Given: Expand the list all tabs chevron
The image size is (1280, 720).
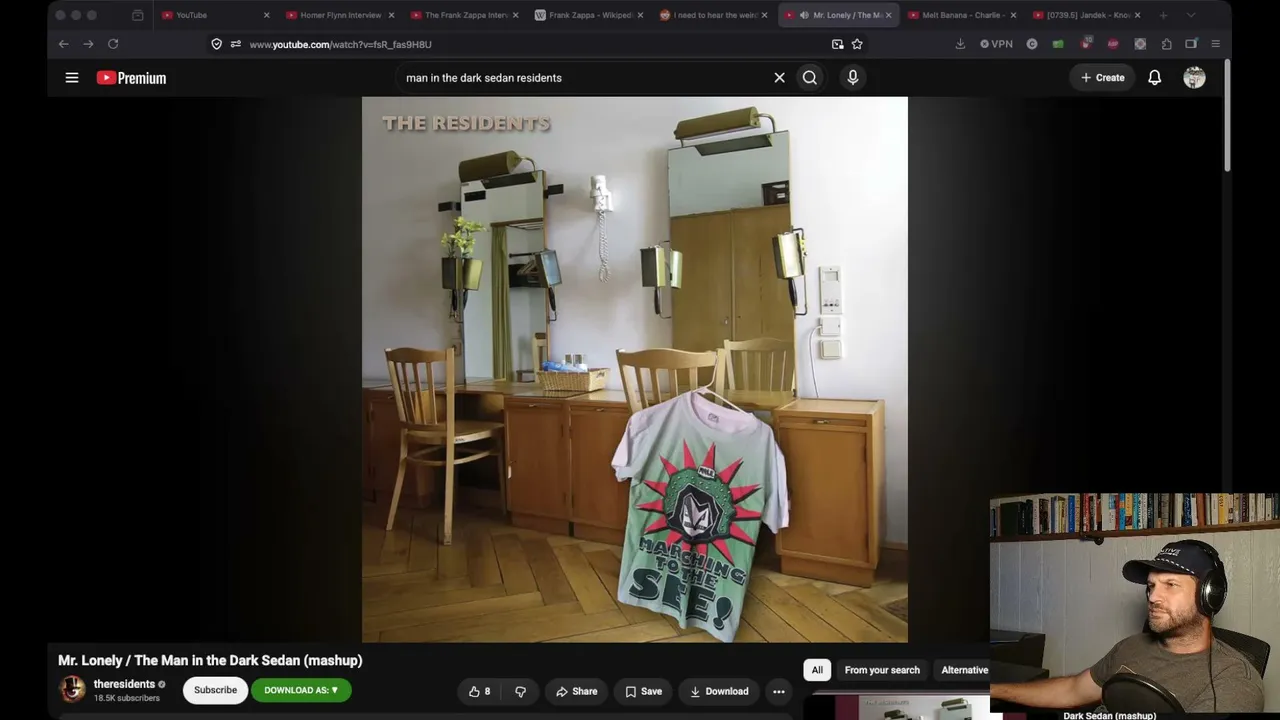Looking at the screenshot, I should click(x=1190, y=15).
